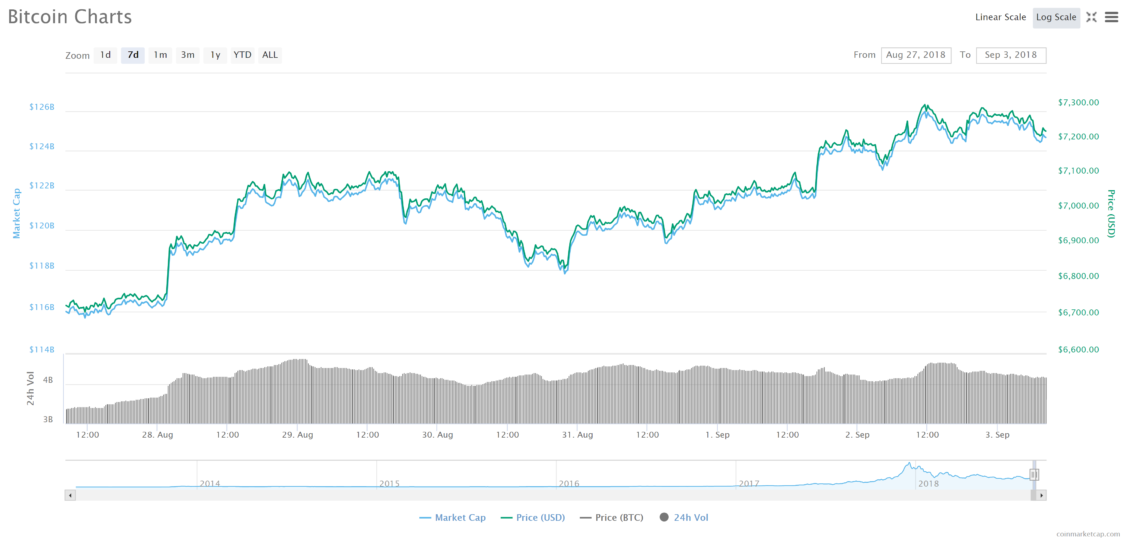The image size is (1140, 540).
Task: Open the chart hamburger menu
Action: click(x=1111, y=17)
